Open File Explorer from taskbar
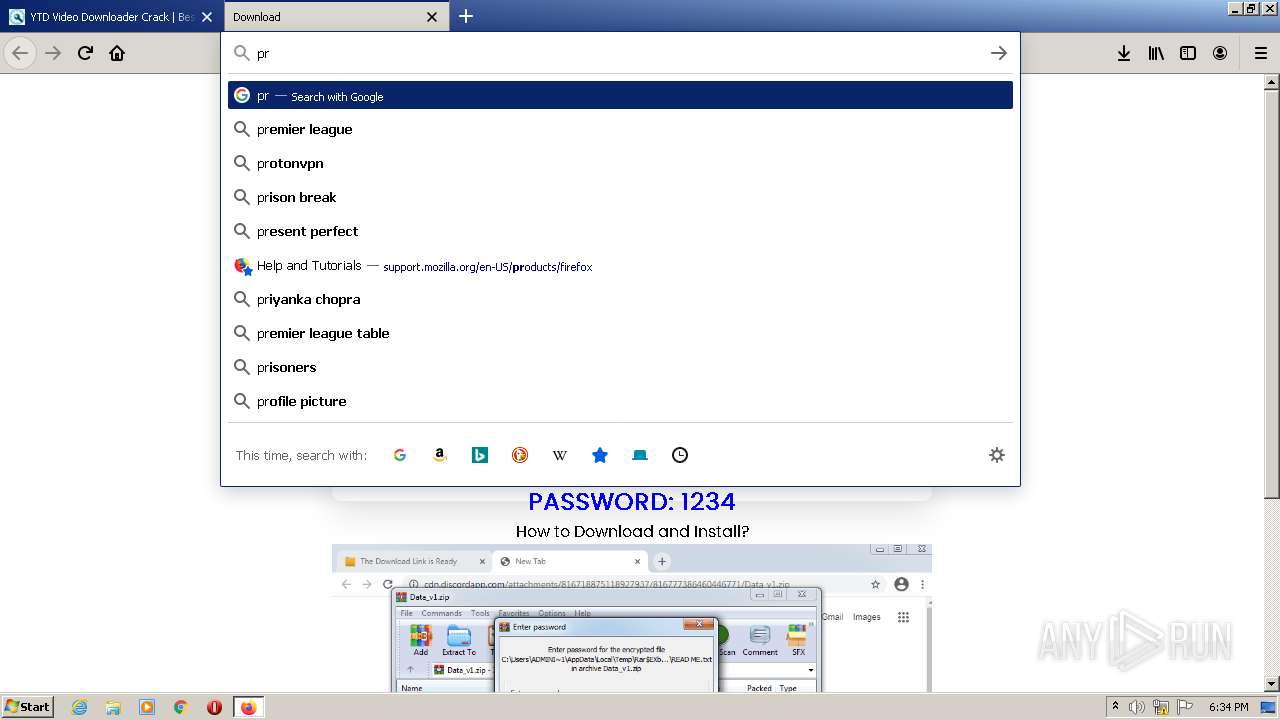 [113, 707]
